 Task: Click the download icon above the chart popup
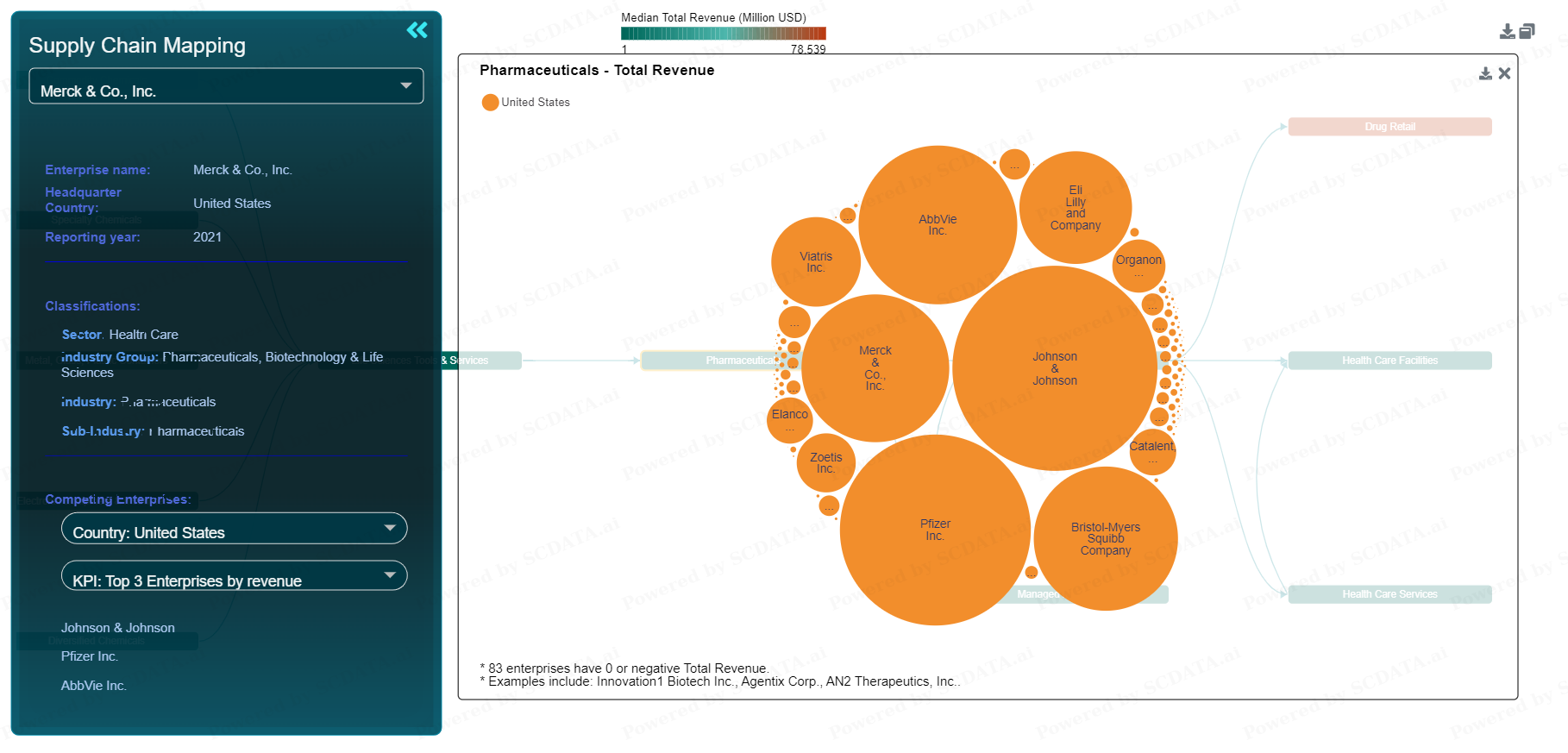[1507, 32]
